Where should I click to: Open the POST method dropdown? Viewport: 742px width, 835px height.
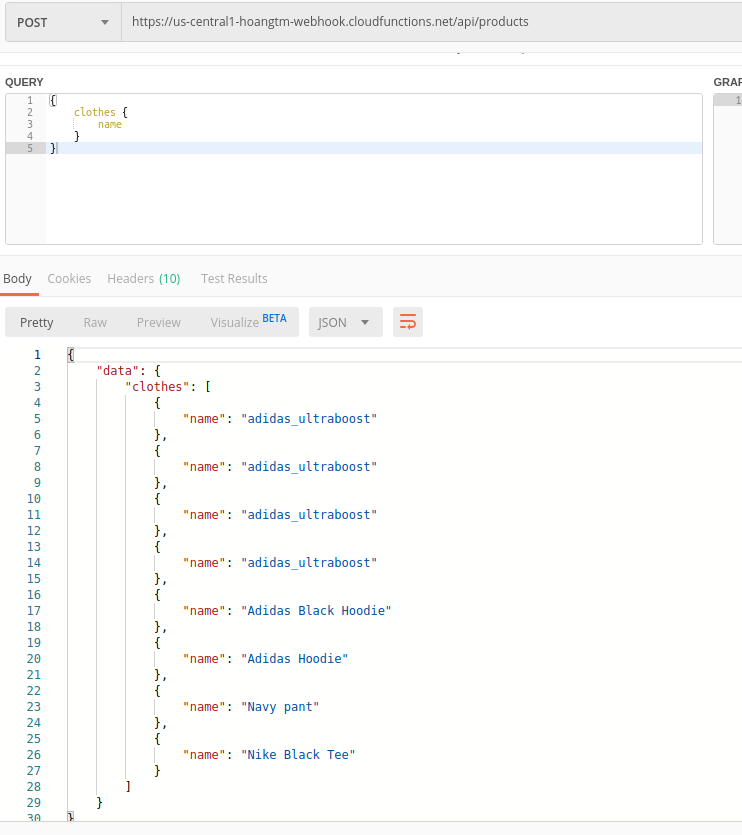tap(63, 22)
